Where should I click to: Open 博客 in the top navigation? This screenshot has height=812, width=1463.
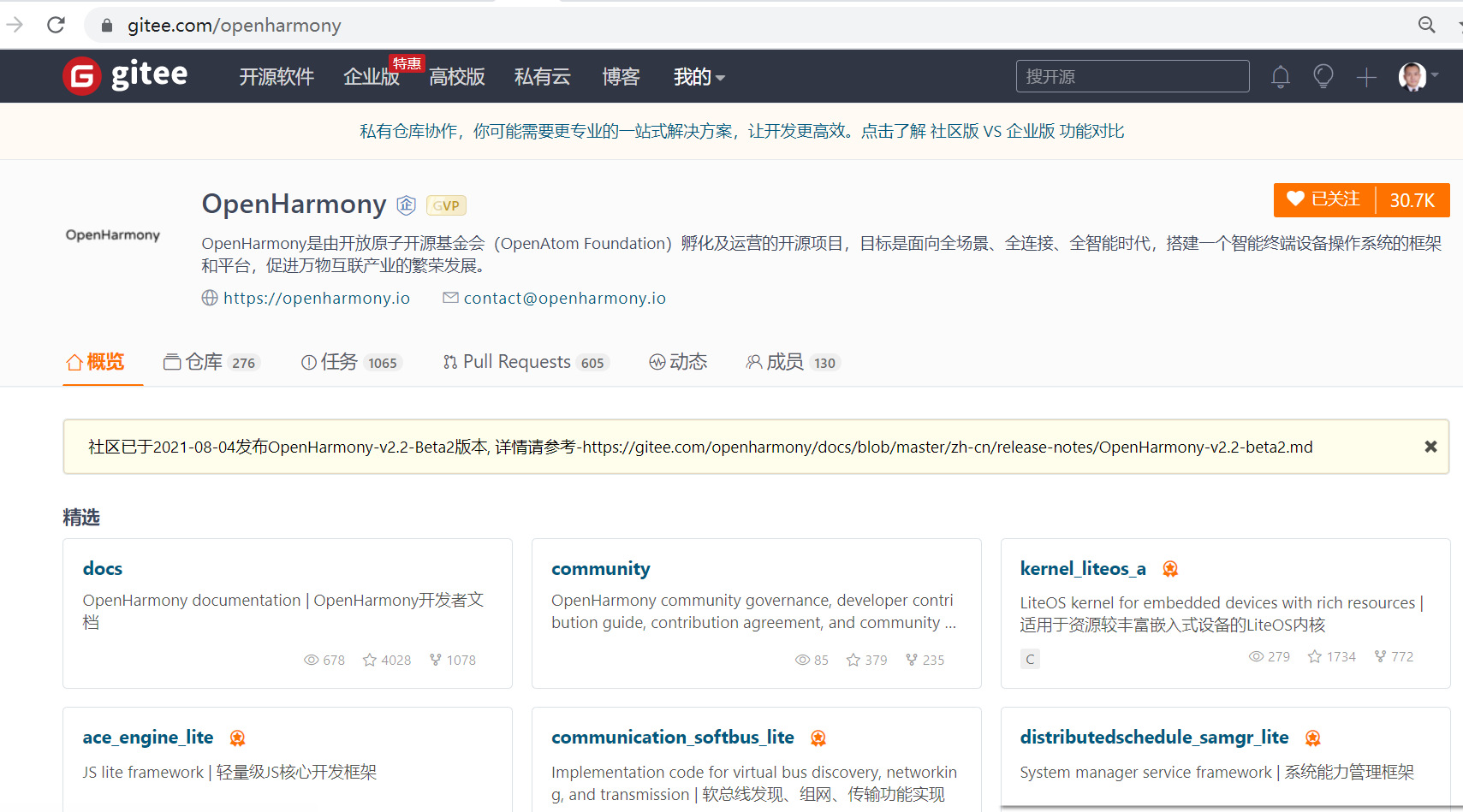621,77
